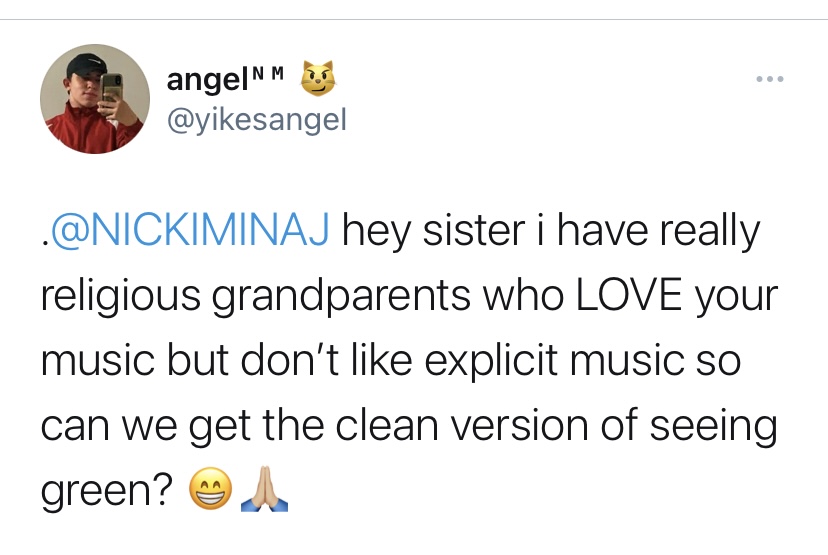Open the @NICKIMINAJ mention link

pos(189,230)
